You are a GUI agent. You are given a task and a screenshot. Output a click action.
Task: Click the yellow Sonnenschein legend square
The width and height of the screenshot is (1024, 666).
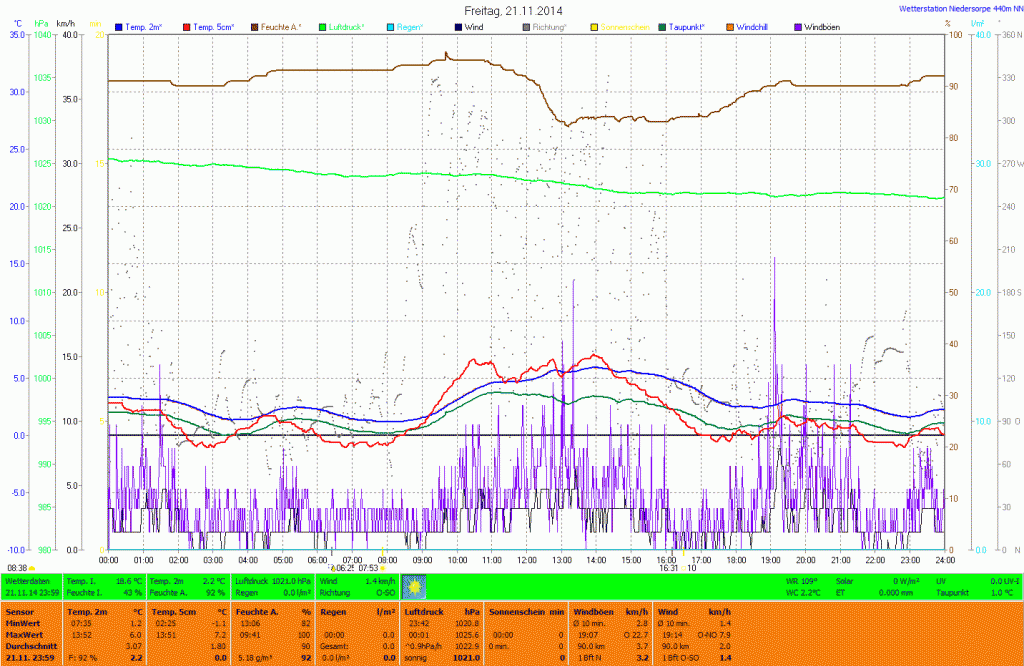point(595,26)
